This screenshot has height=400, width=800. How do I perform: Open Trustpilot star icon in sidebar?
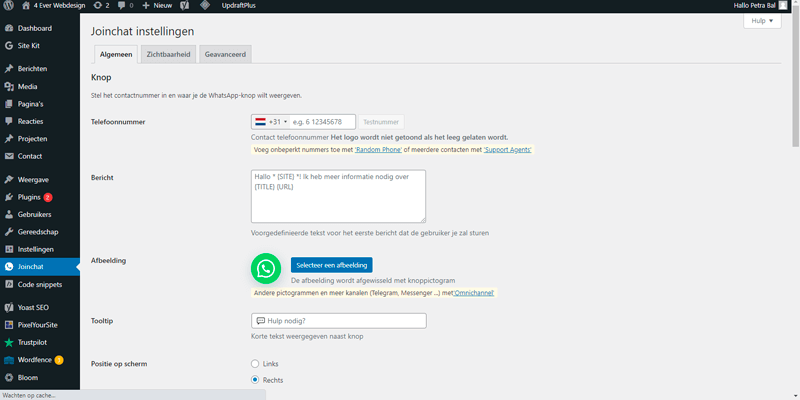(x=9, y=342)
